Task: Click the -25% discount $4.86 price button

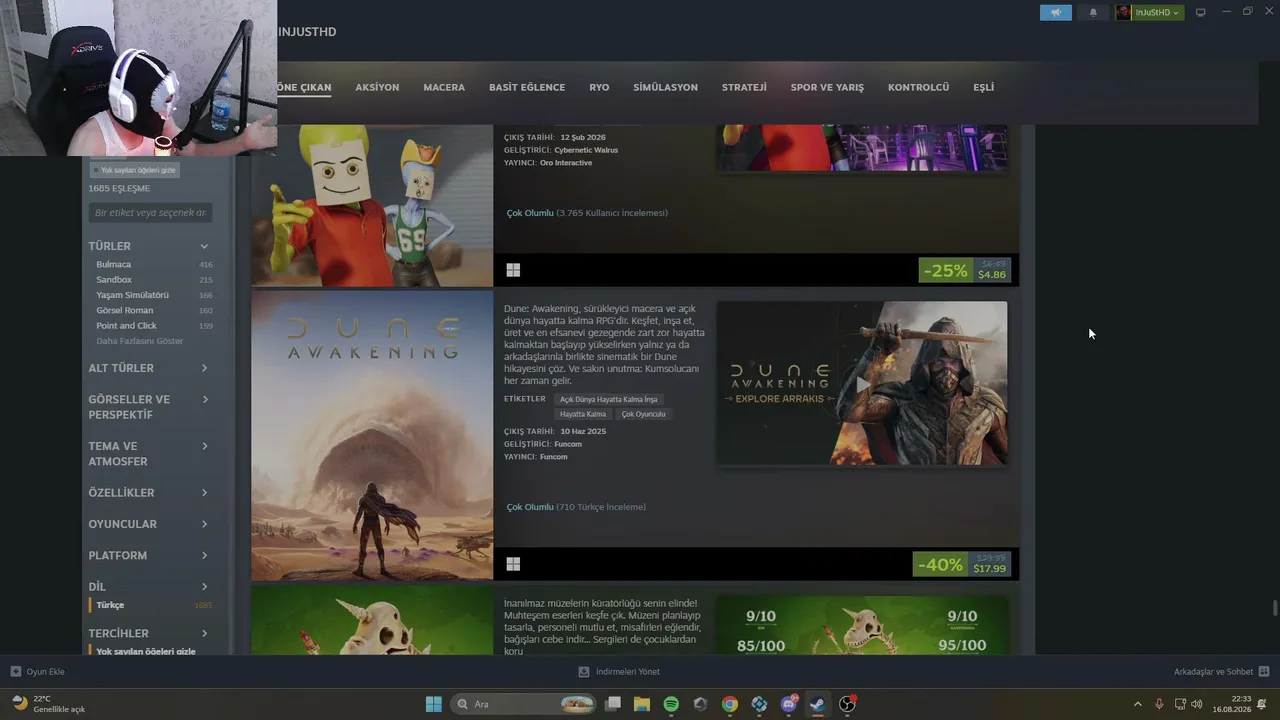Action: (964, 270)
